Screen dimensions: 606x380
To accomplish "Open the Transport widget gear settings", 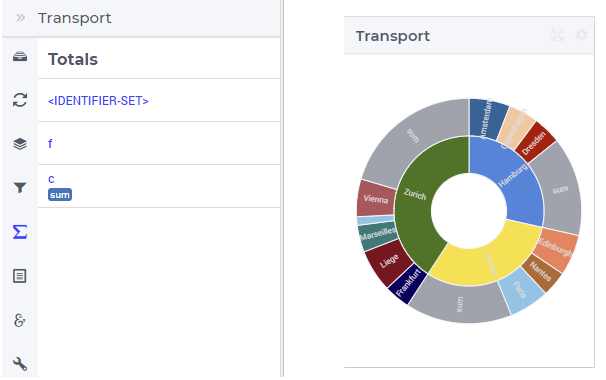I will click(x=581, y=35).
